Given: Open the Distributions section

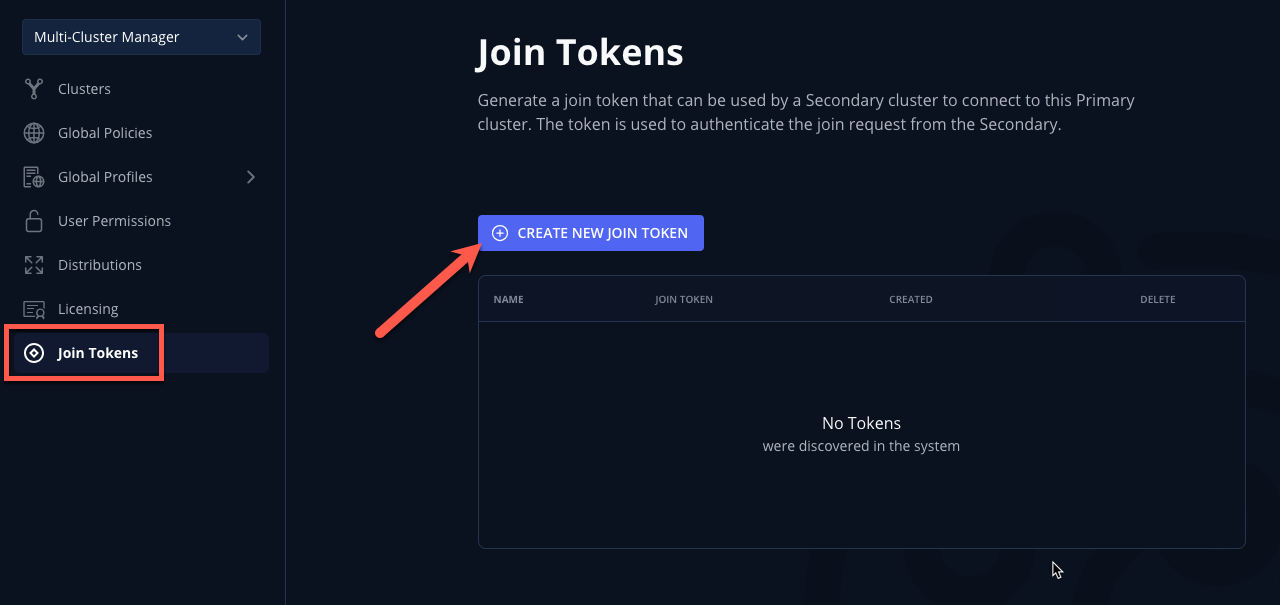Looking at the screenshot, I should point(100,265).
